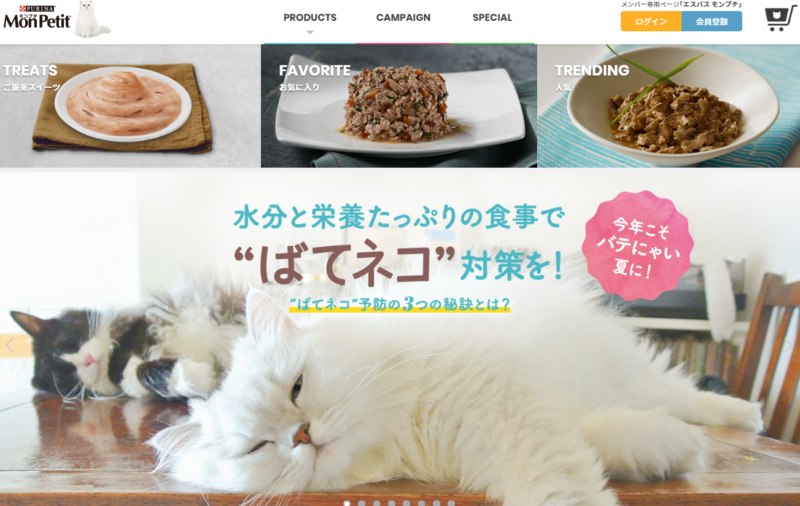Expand the PRODUCTS dropdown arrow
The width and height of the screenshot is (800, 506).
point(310,32)
